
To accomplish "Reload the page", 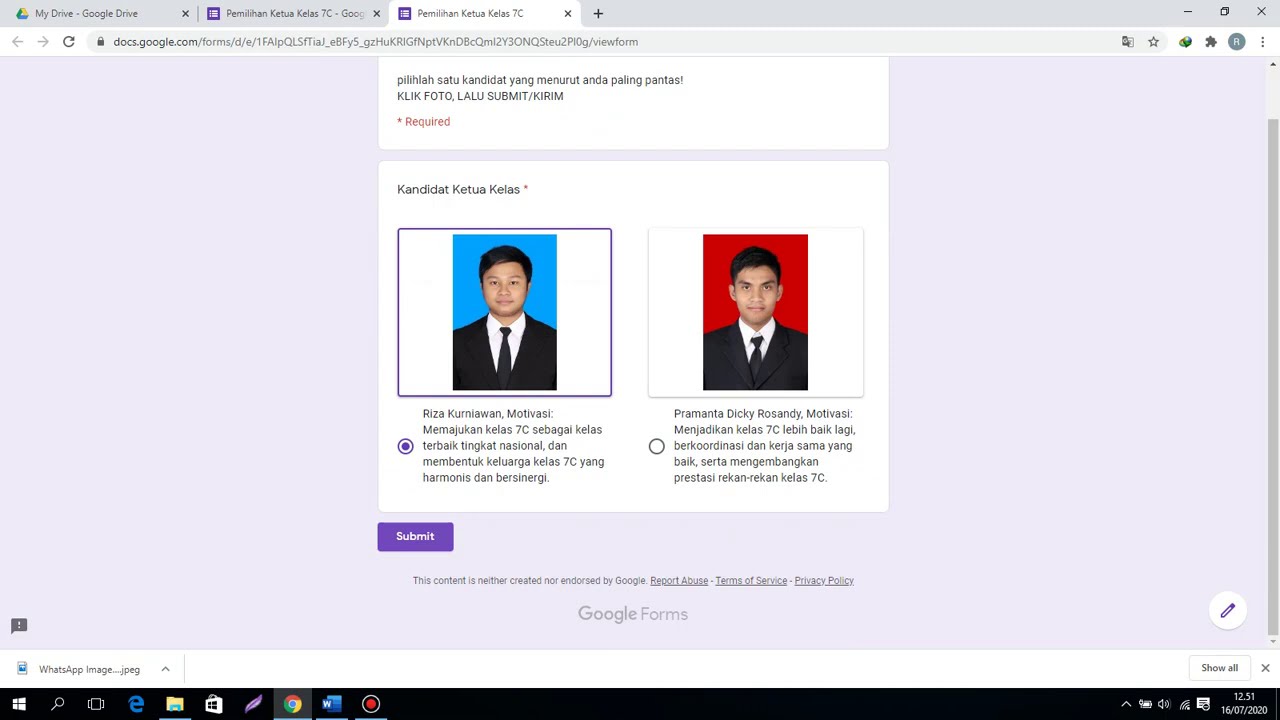I will click(x=69, y=42).
